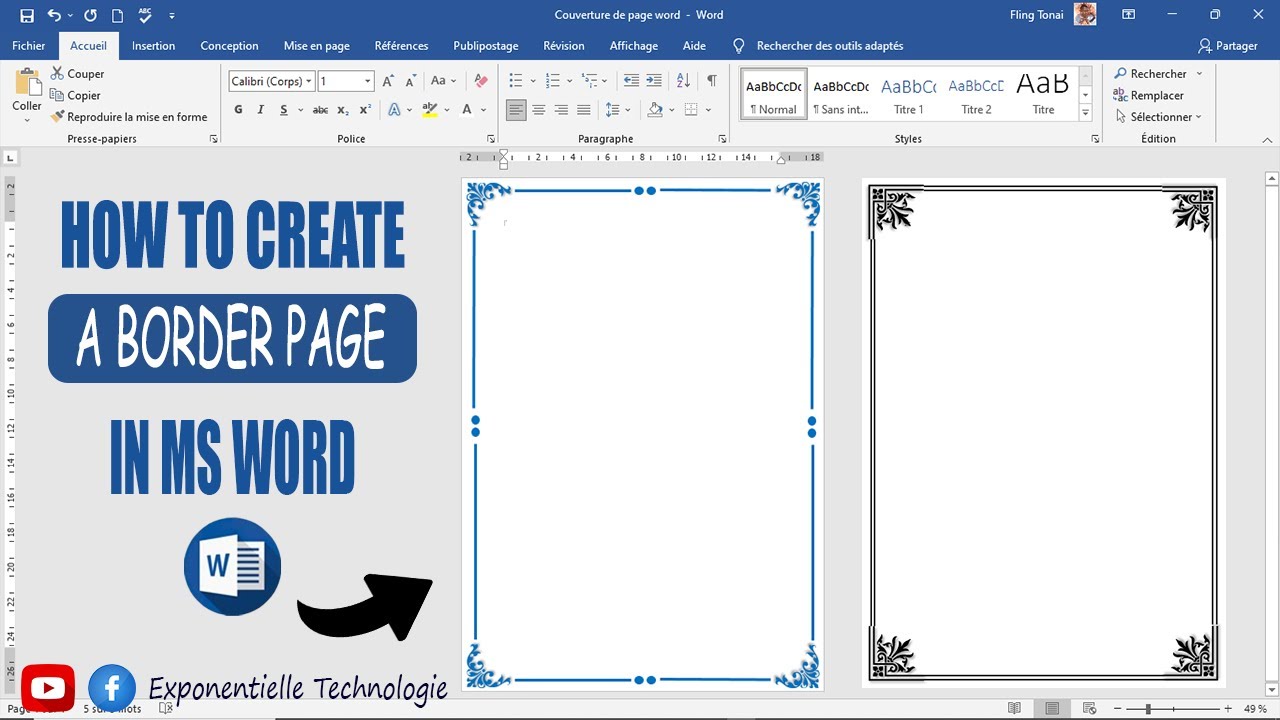This screenshot has height=720, width=1280.
Task: Click the Undo arrow in quick access toolbar
Action: click(x=54, y=16)
